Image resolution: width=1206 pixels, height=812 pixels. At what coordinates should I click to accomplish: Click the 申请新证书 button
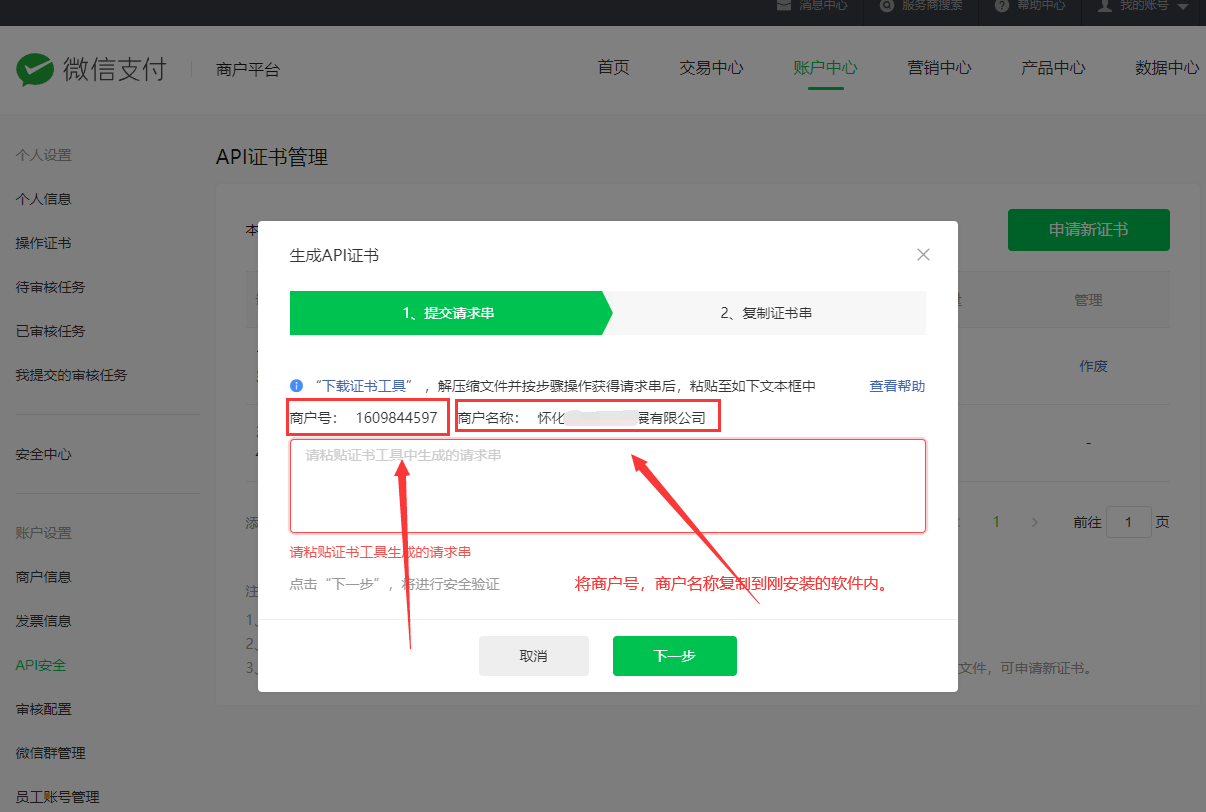point(1089,230)
